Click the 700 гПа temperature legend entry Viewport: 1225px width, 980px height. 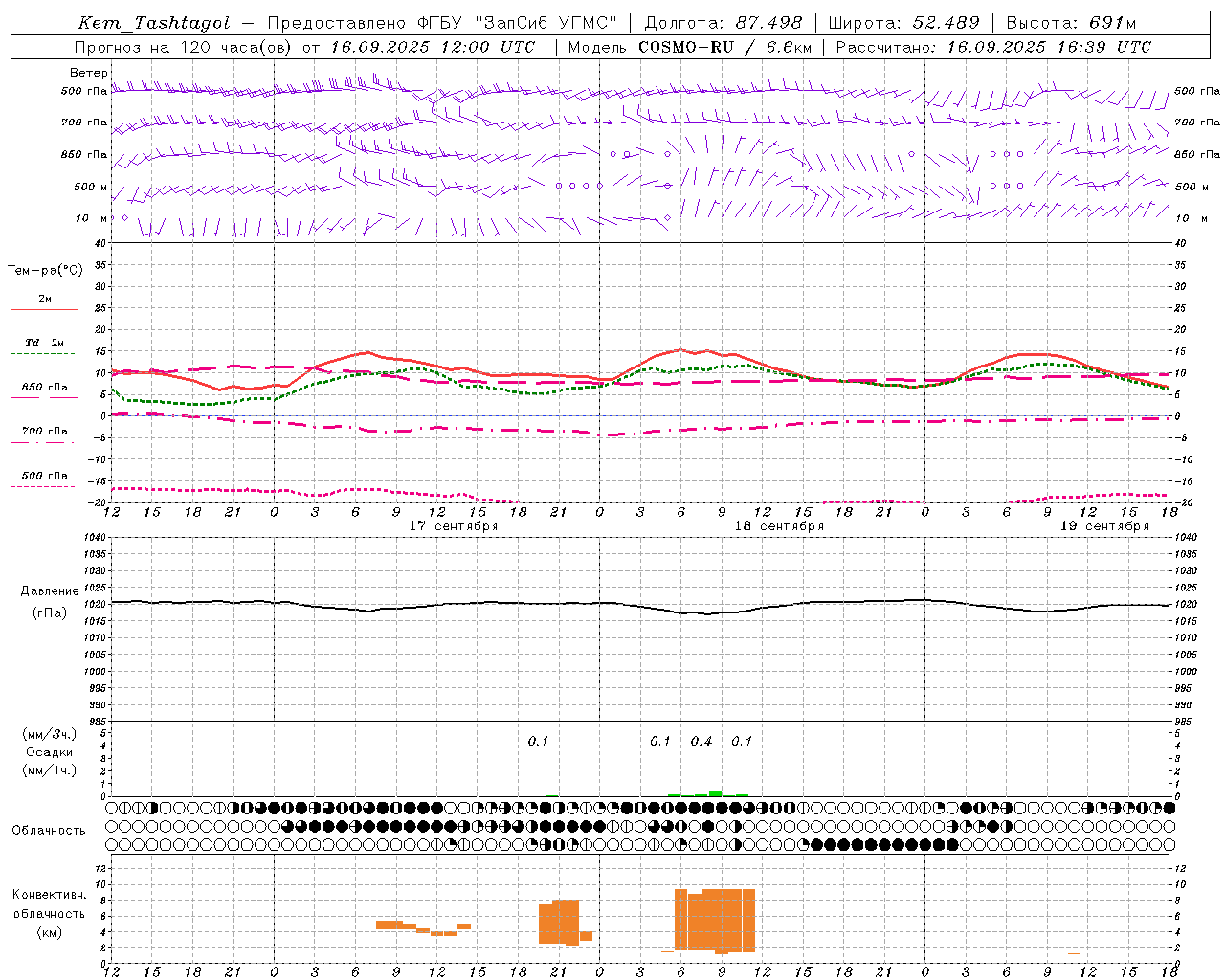(44, 432)
